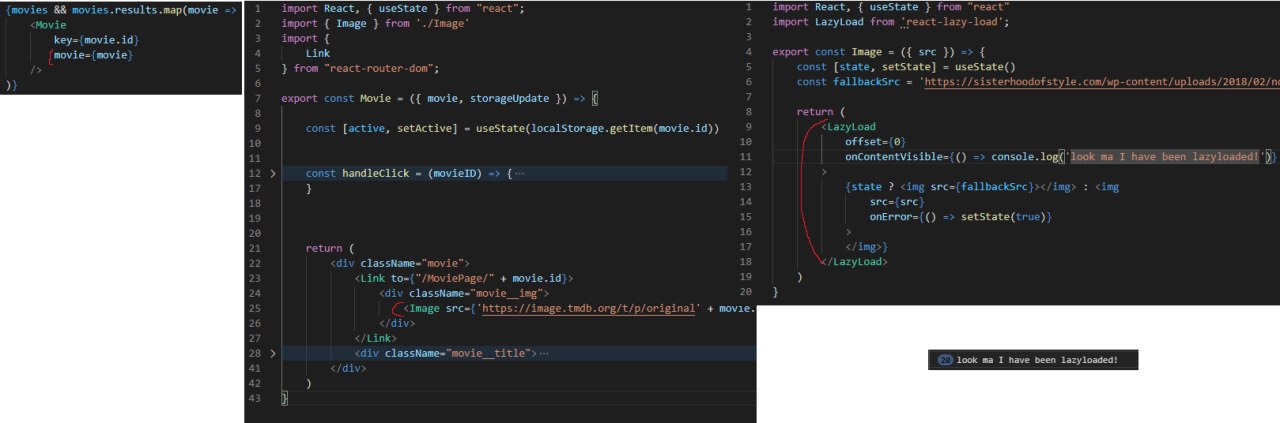The height and width of the screenshot is (423, 1280).
Task: Open the image.tmdb.org URL in Image src
Action: [588, 308]
